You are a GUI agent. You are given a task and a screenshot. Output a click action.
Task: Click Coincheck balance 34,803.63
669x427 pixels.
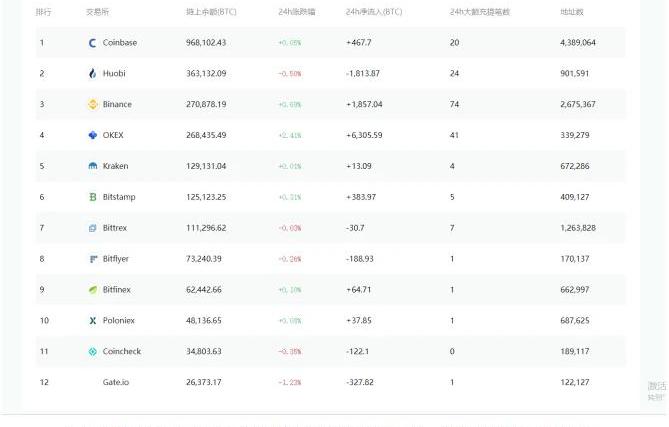point(204,351)
